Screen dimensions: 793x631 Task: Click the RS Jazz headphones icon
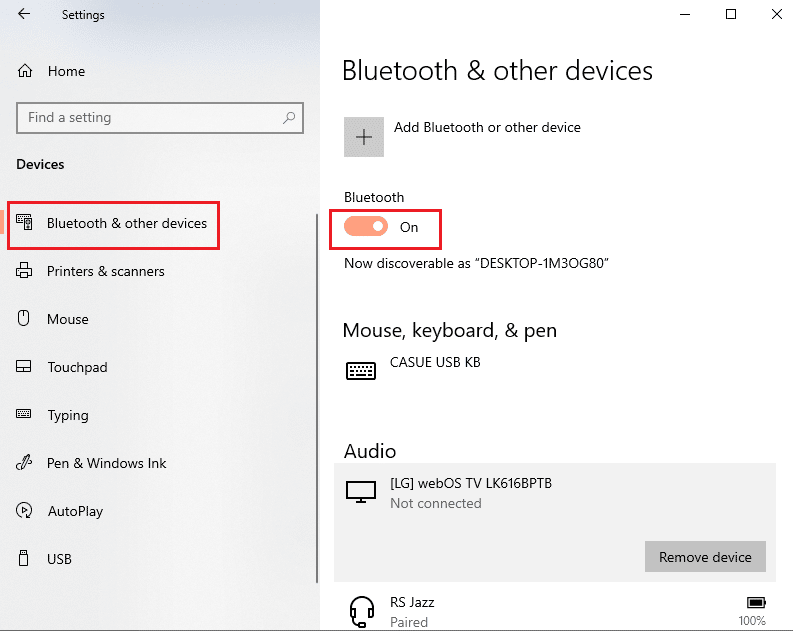point(361,610)
